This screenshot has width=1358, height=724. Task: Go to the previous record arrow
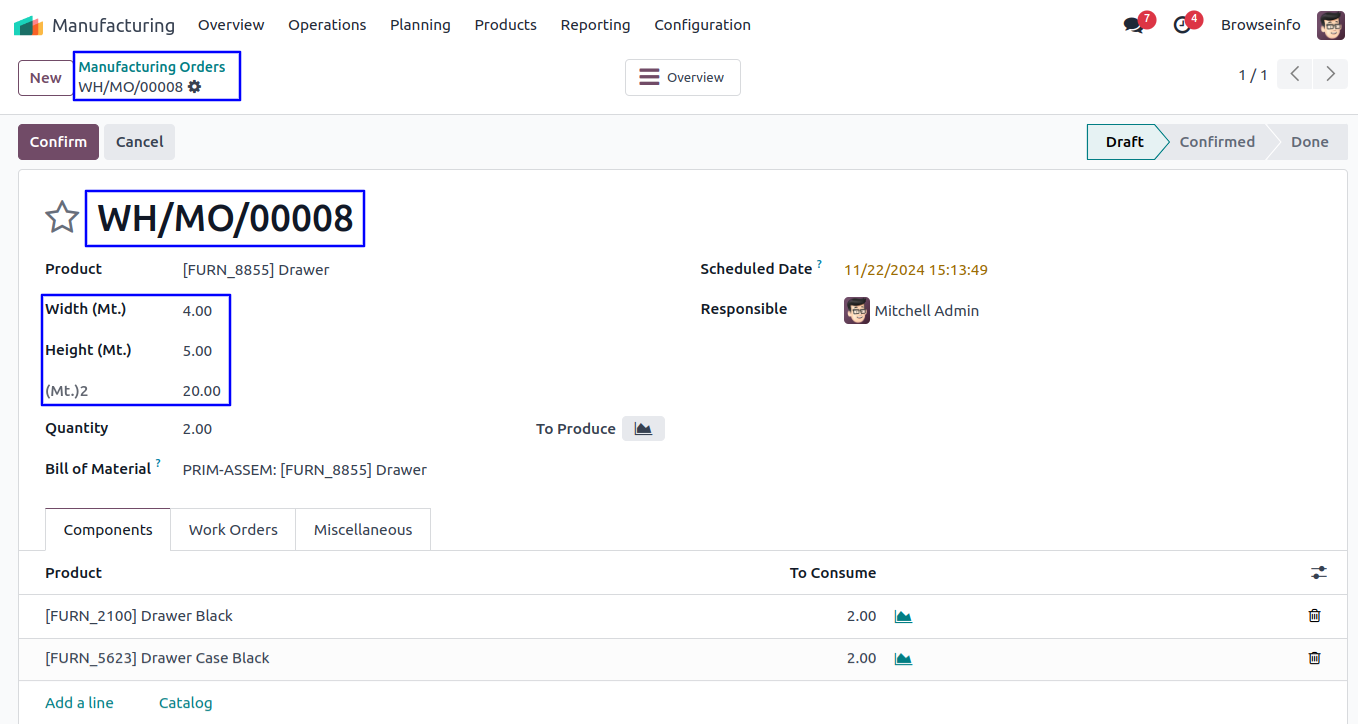1294,74
